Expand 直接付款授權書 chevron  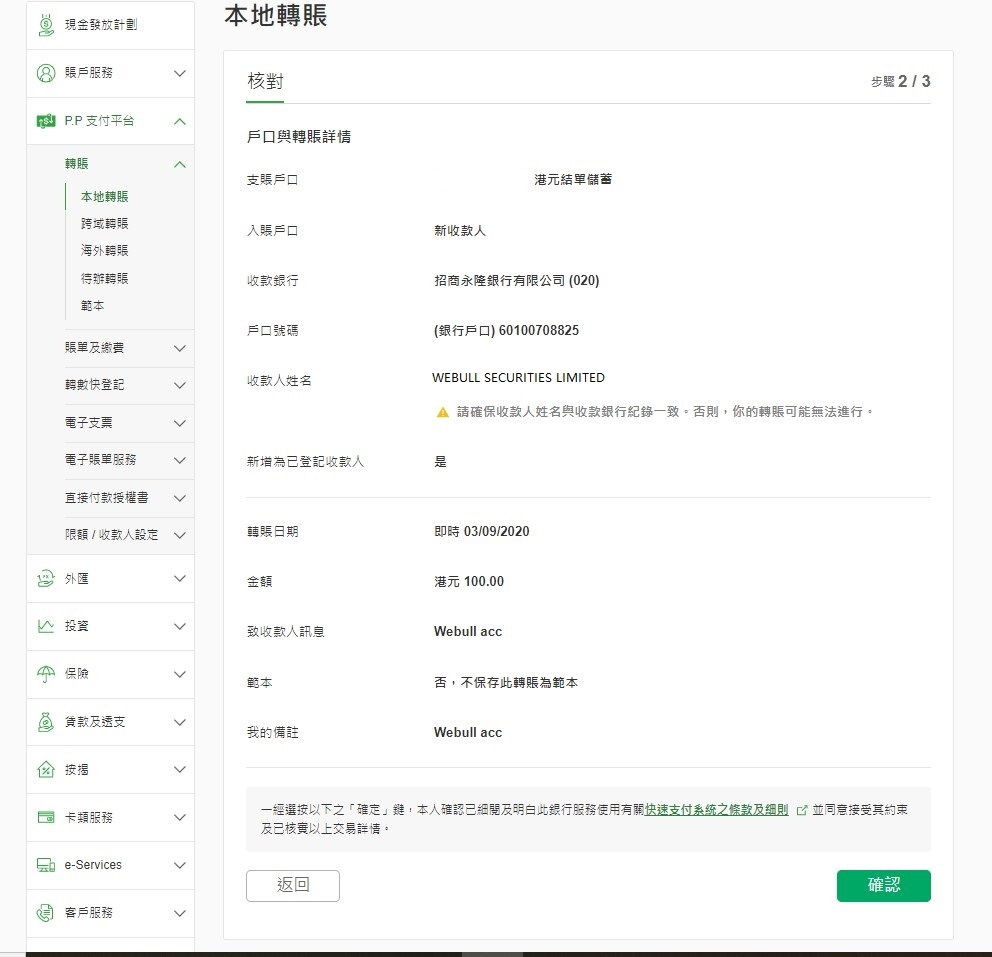(x=180, y=498)
